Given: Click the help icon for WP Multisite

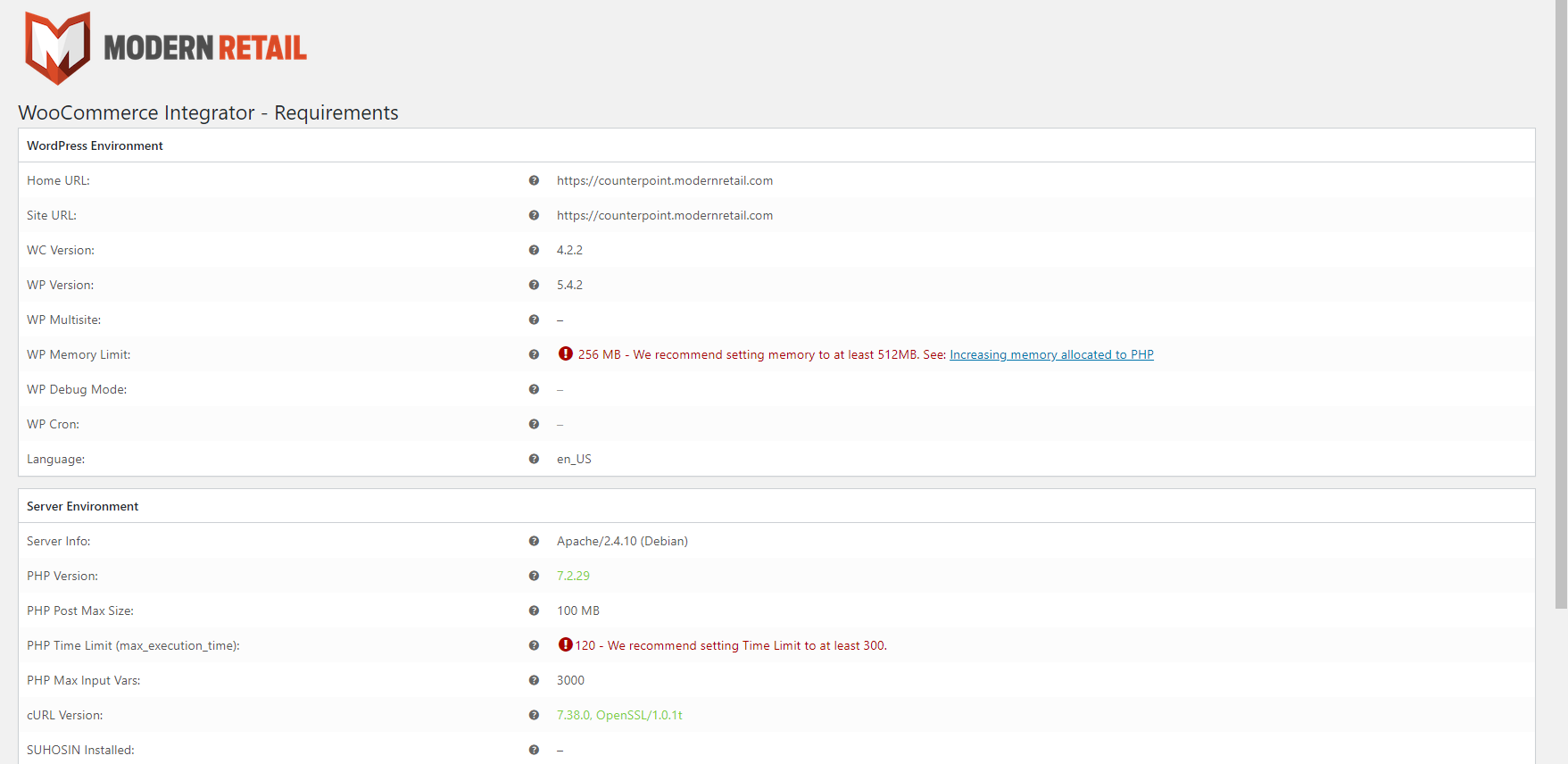Looking at the screenshot, I should click(x=534, y=320).
